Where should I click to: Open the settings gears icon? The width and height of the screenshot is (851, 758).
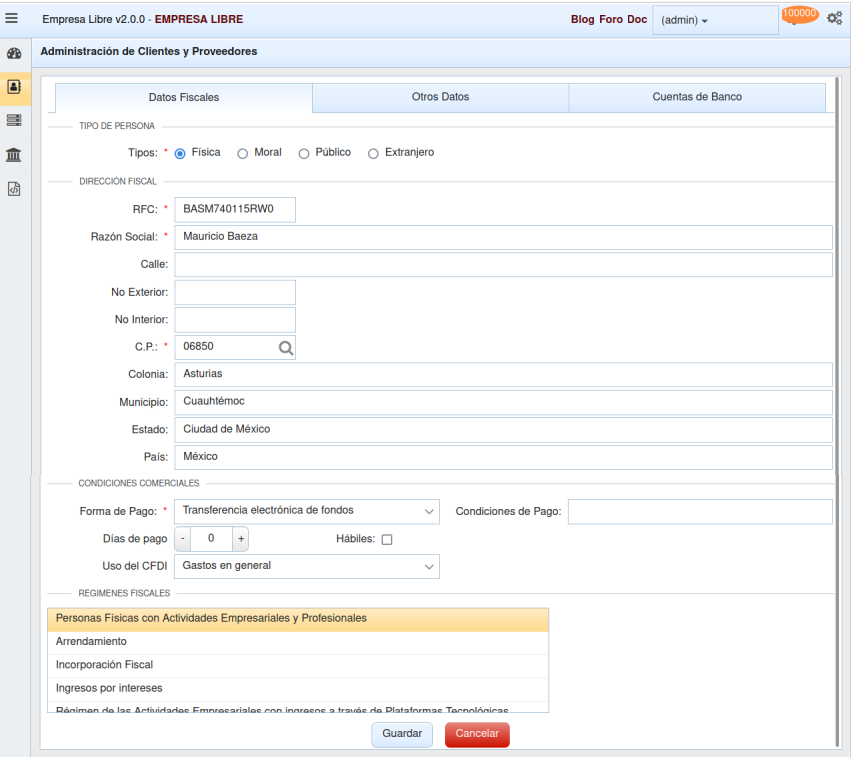834,19
